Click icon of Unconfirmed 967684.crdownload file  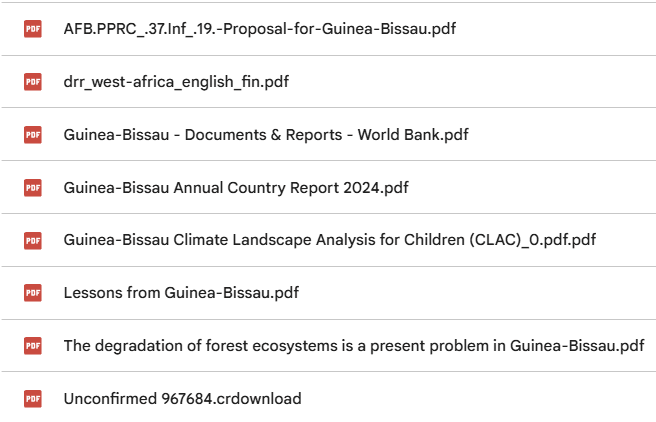(33, 399)
